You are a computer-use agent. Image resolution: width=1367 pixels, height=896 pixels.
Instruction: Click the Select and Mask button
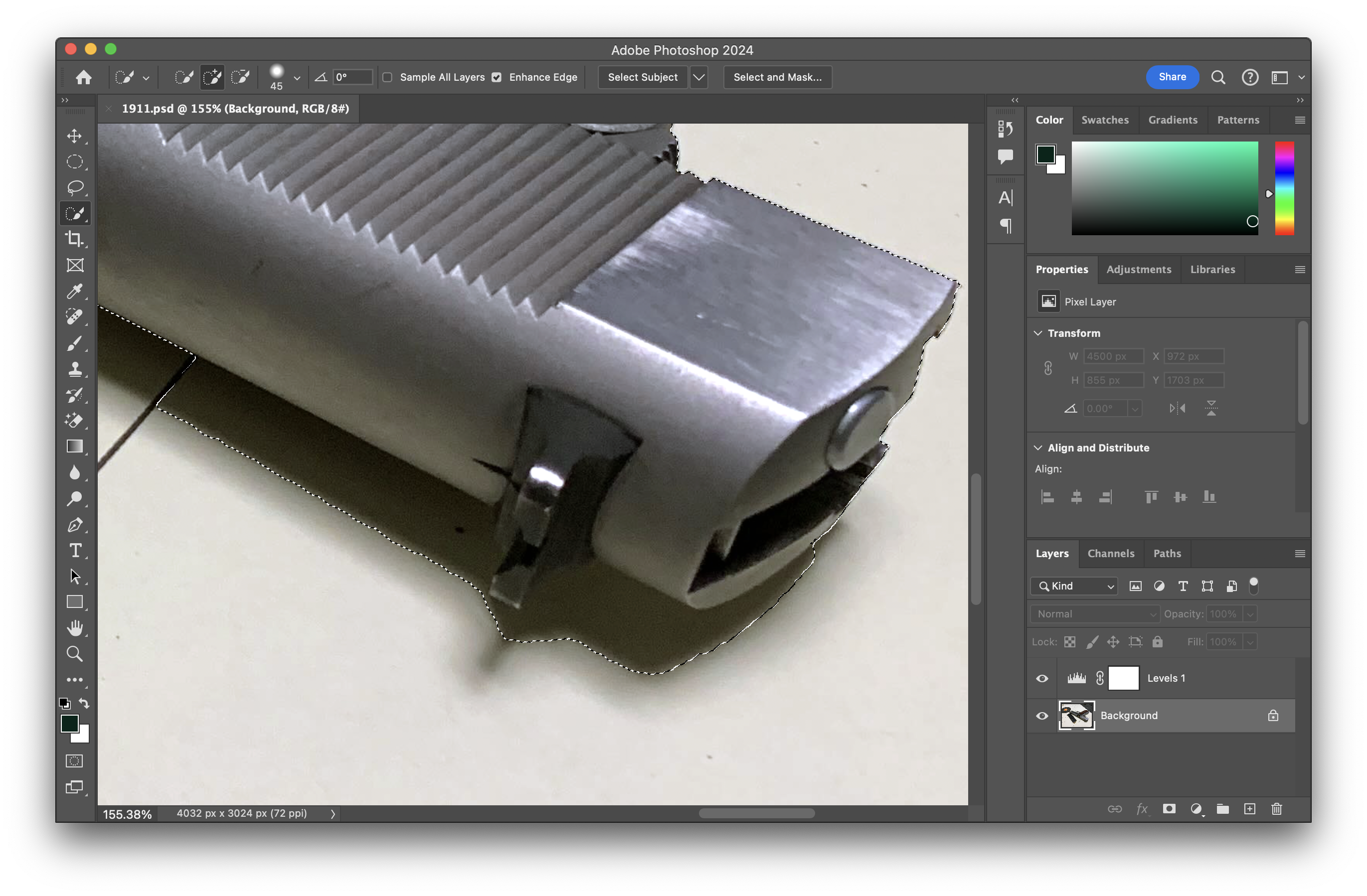(777, 77)
